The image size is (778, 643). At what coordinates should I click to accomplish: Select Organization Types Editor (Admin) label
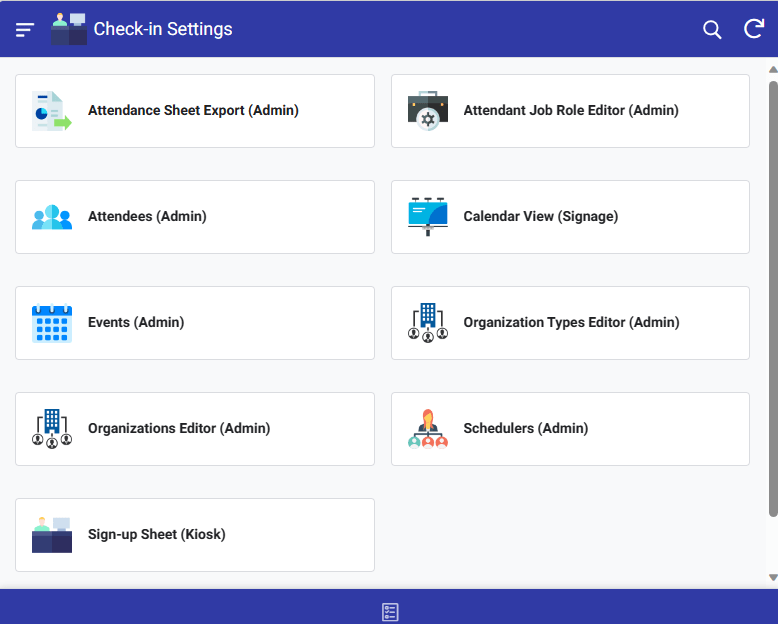point(571,323)
